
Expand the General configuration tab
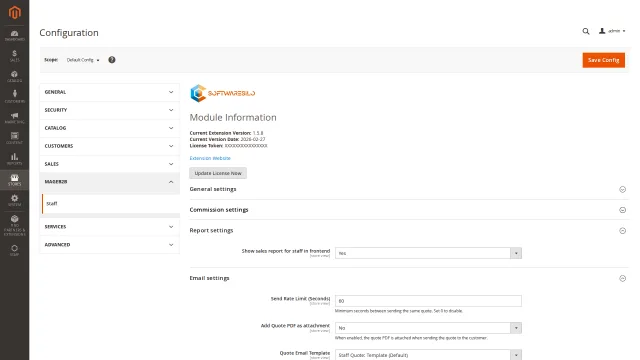[109, 92]
